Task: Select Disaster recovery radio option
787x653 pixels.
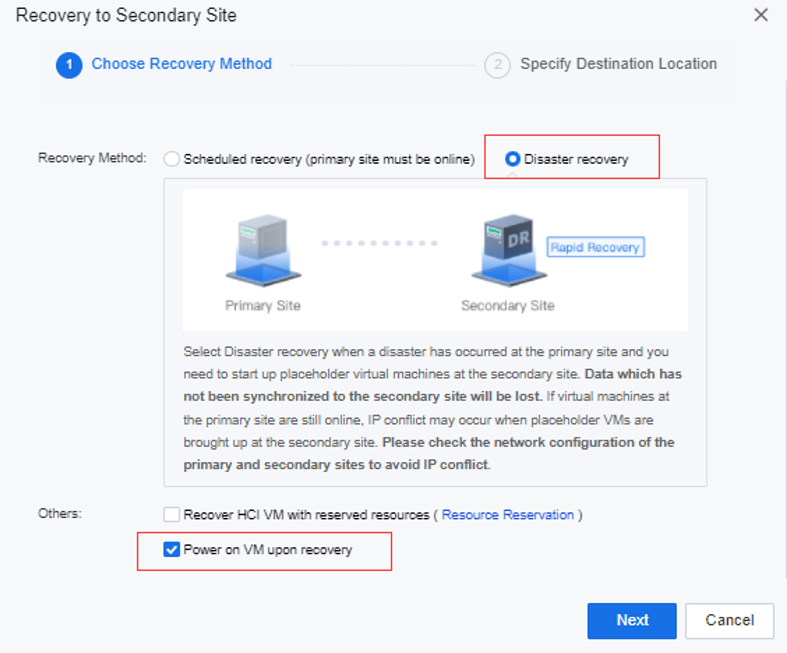Action: click(x=512, y=159)
